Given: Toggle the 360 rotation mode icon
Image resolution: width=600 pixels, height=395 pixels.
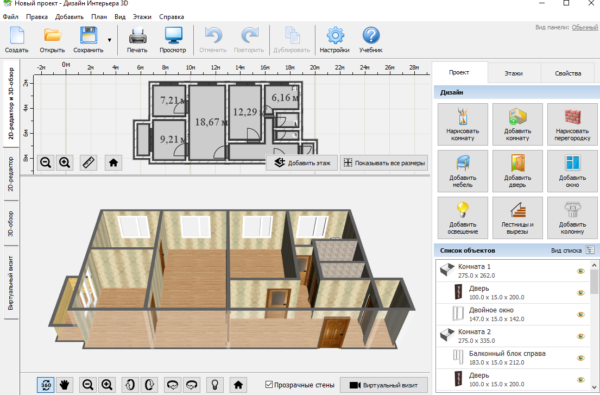Looking at the screenshot, I should [46, 385].
